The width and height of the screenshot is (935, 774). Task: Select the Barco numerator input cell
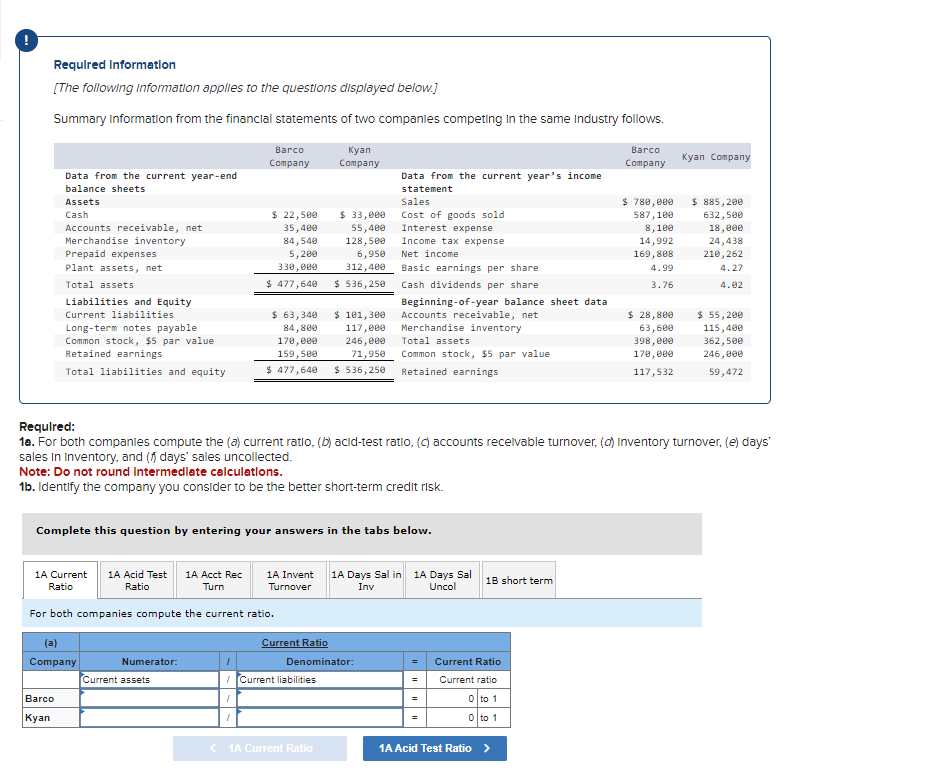149,698
